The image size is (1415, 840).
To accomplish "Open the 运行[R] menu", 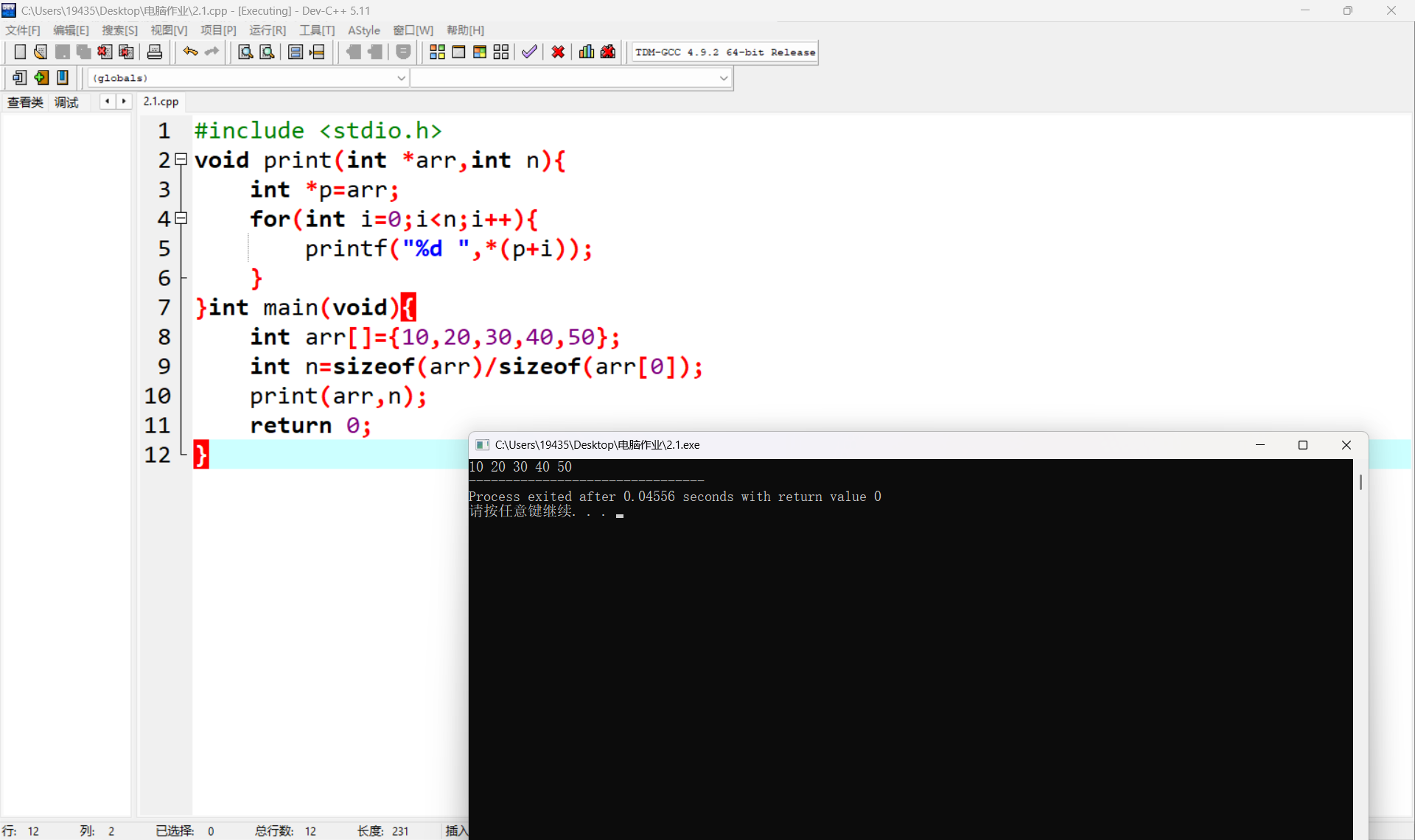I will (267, 30).
